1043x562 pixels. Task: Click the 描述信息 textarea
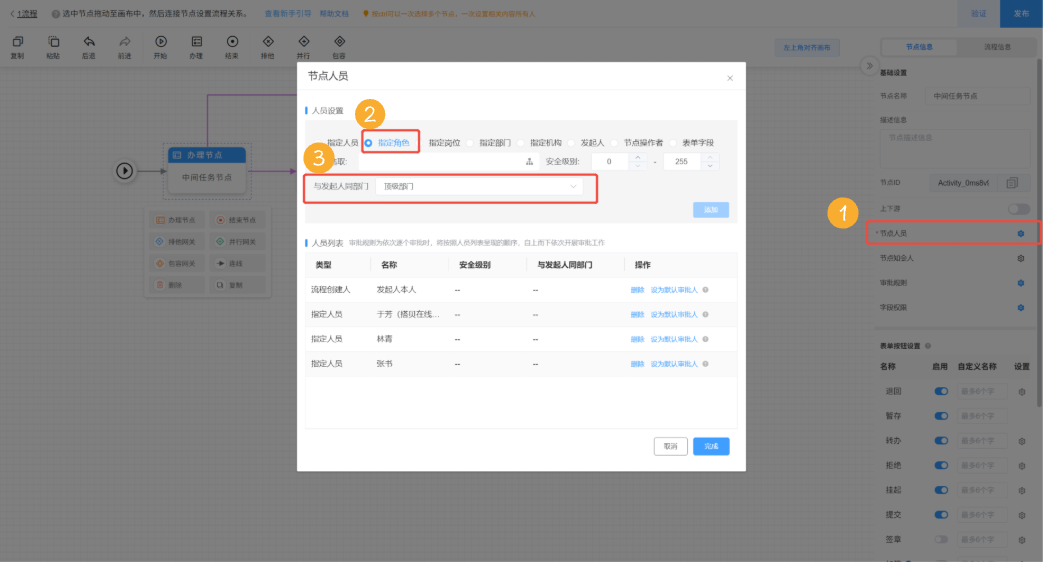point(955,148)
